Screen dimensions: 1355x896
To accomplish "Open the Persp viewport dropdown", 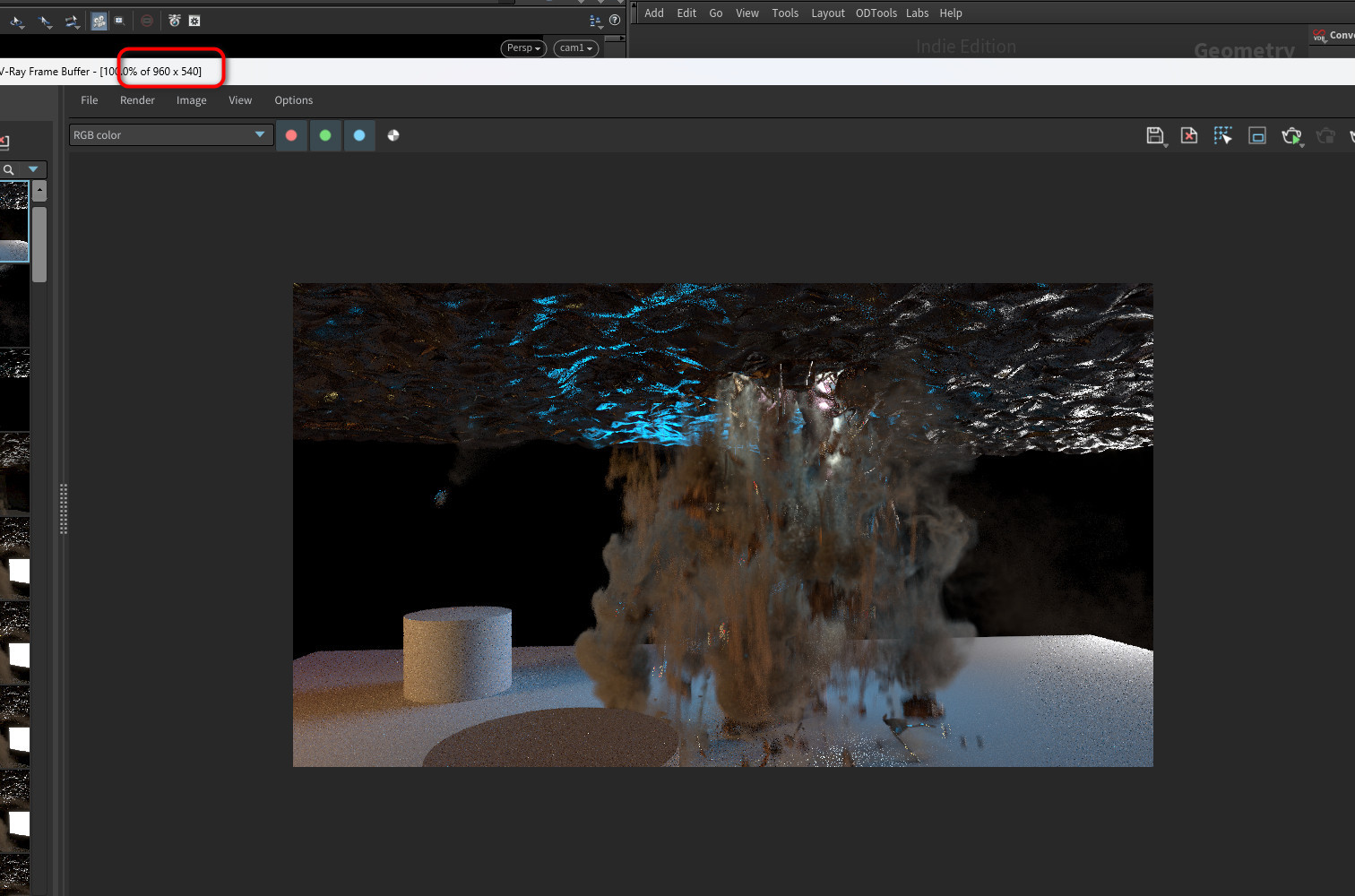I will (x=523, y=48).
